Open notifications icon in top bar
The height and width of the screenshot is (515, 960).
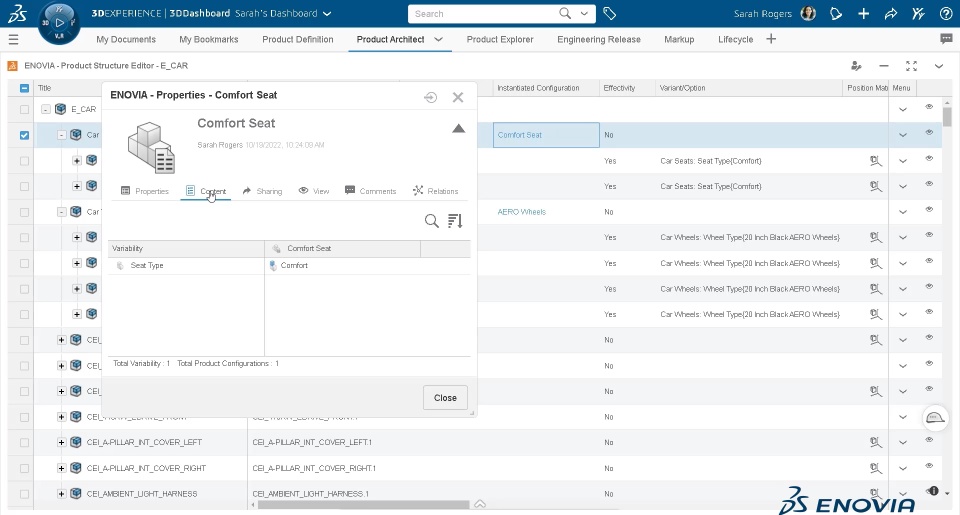[x=836, y=13]
